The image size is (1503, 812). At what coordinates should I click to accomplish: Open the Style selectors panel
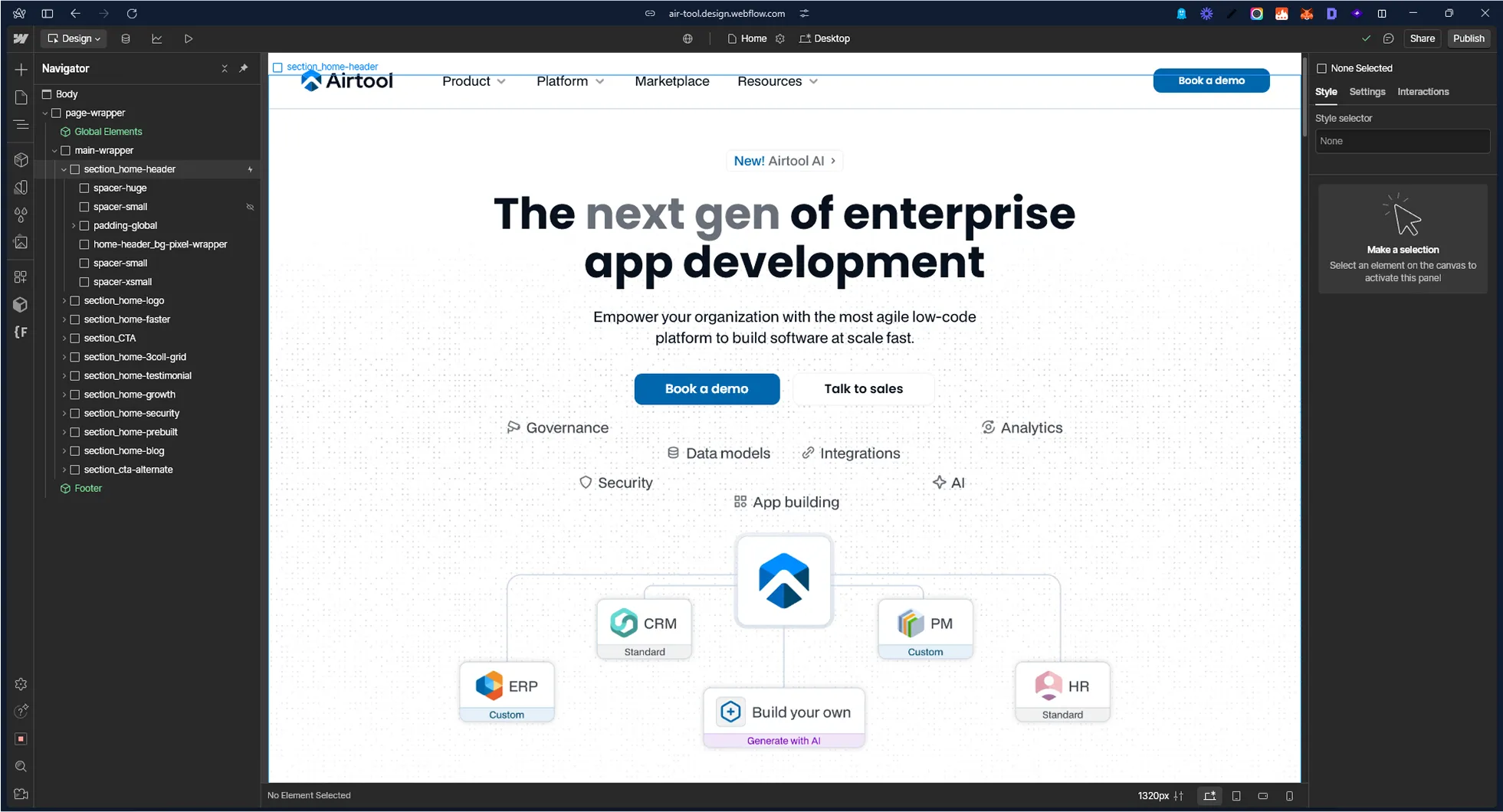(21, 188)
